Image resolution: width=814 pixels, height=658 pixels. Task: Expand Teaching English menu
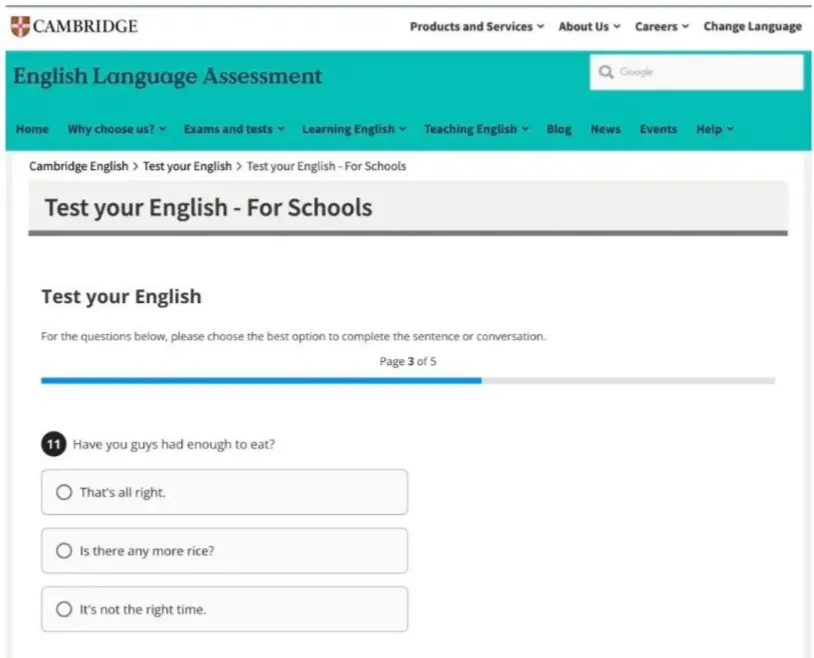pos(476,129)
